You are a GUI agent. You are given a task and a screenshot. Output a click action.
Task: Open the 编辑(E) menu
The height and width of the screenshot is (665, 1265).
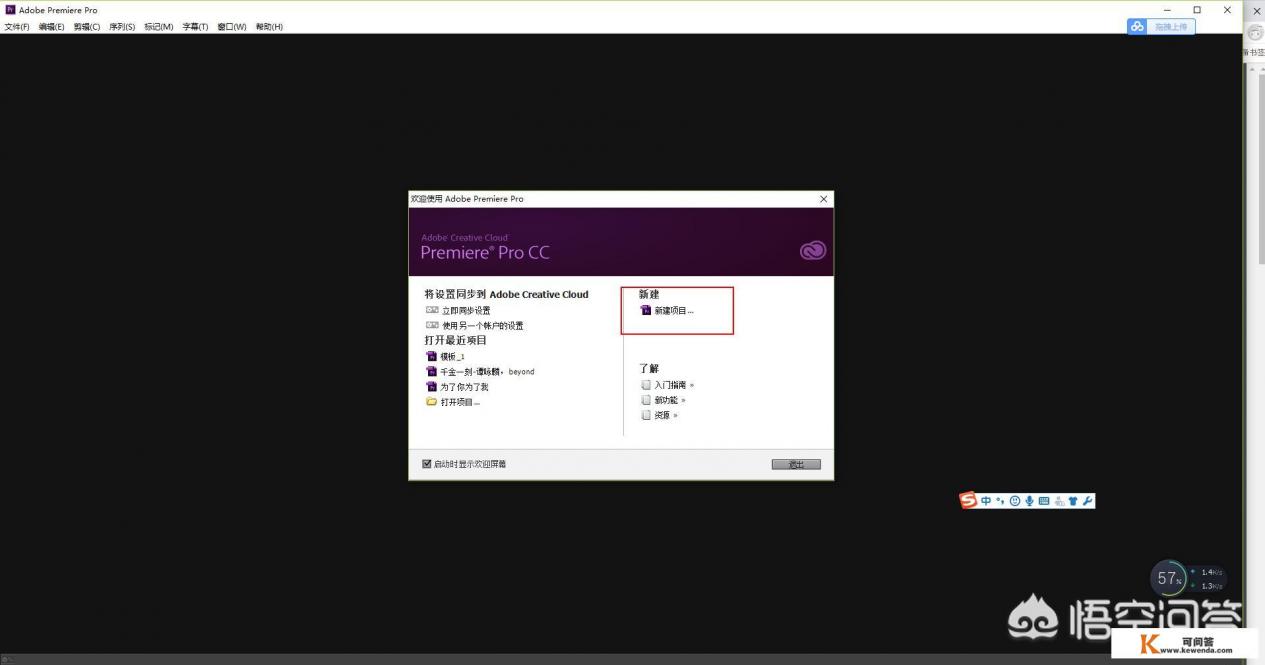click(51, 27)
